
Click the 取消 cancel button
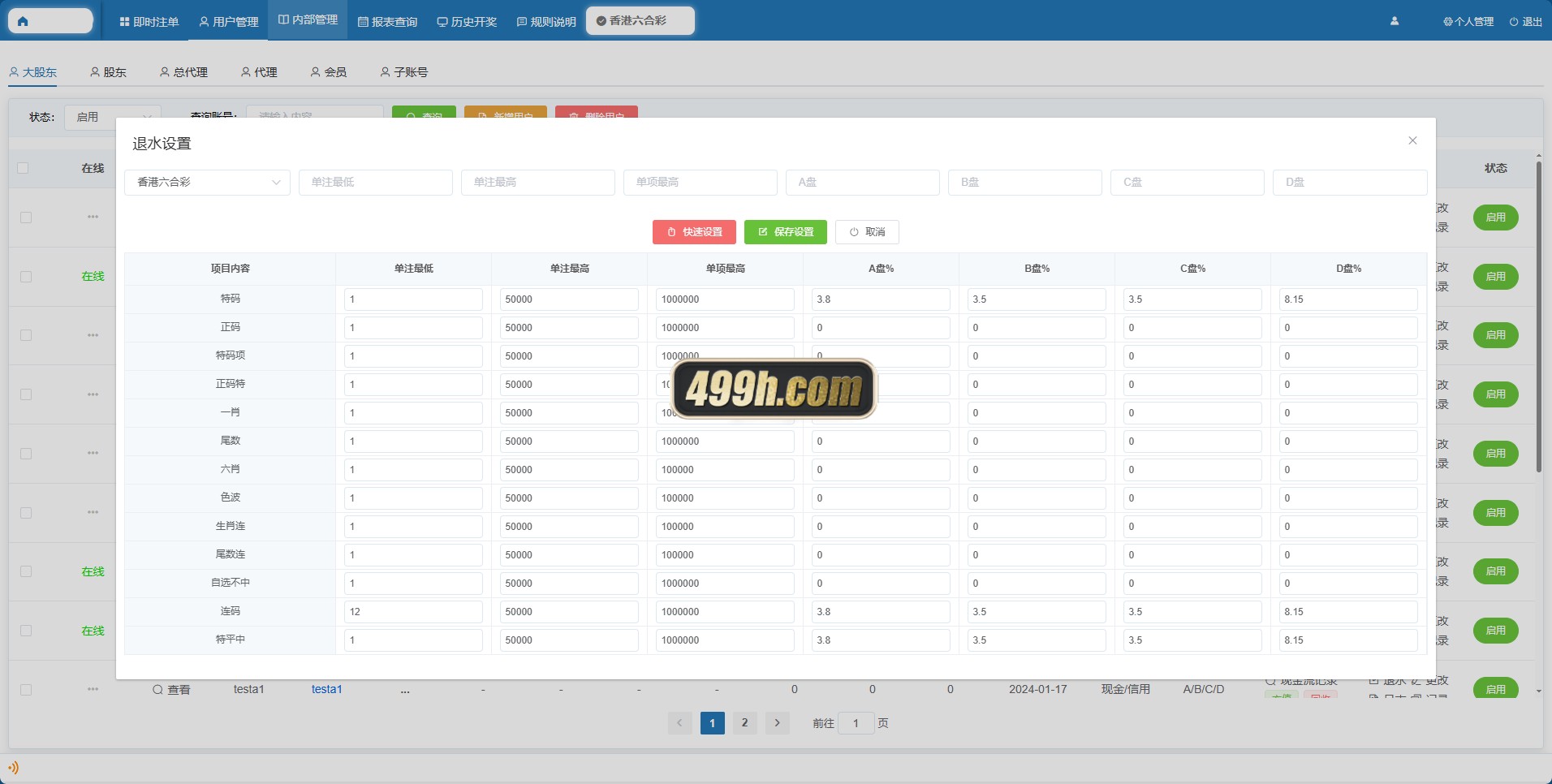867,232
